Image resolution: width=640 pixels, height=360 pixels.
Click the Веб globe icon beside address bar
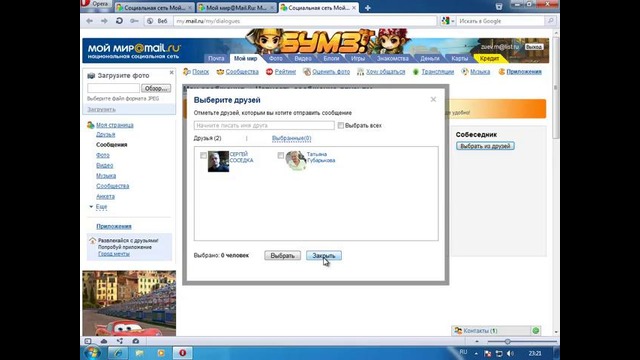[x=150, y=21]
